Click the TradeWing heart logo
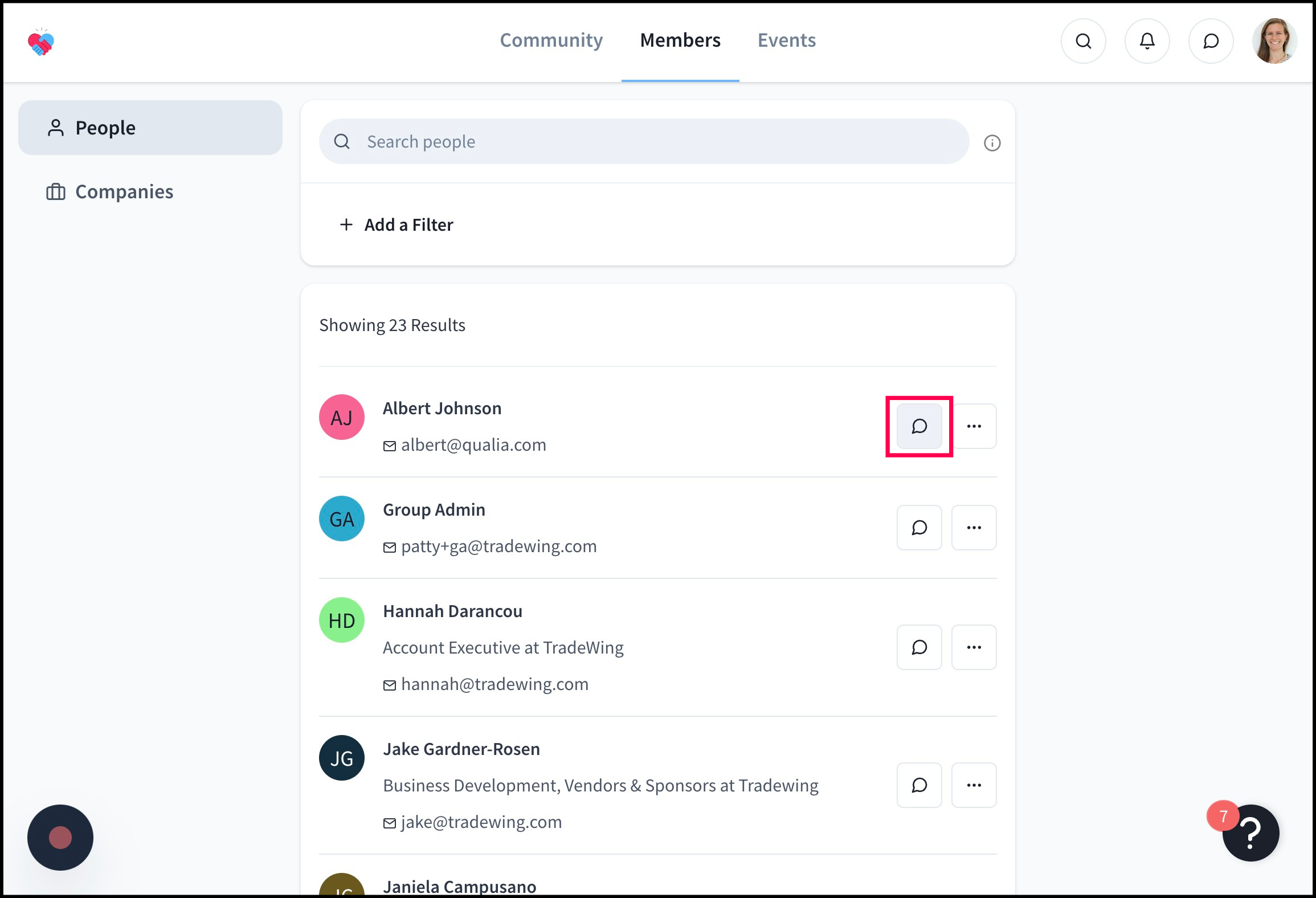 click(x=41, y=42)
